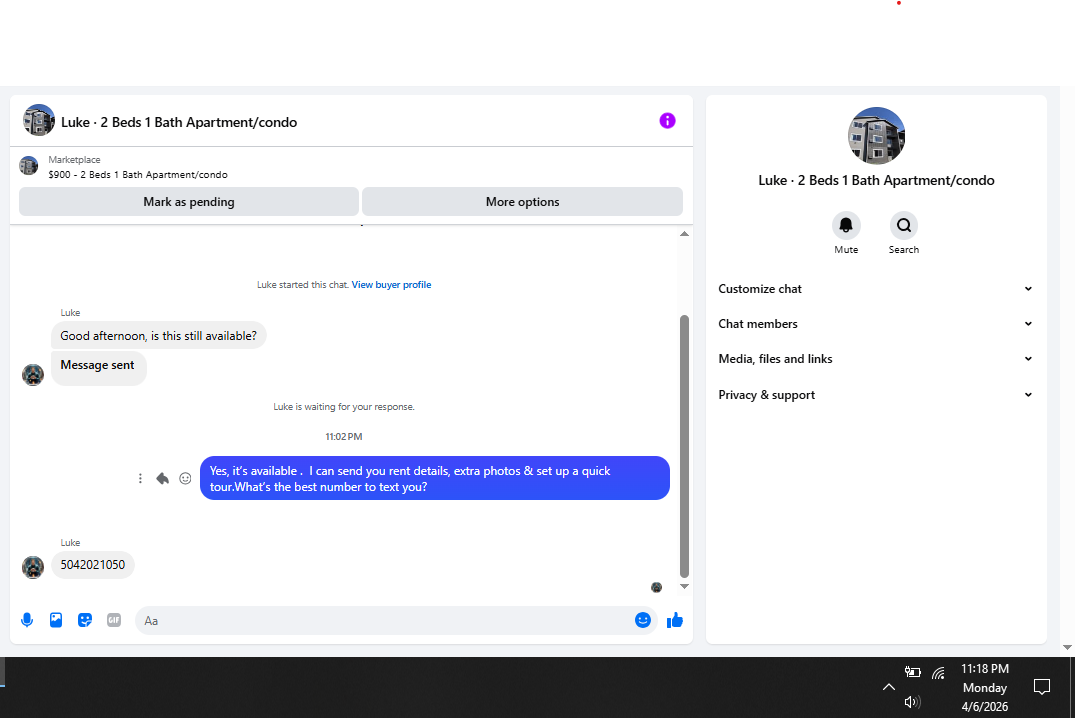1075x718 pixels.
Task: Open listing thumbnail in chat header
Action: pos(38,121)
